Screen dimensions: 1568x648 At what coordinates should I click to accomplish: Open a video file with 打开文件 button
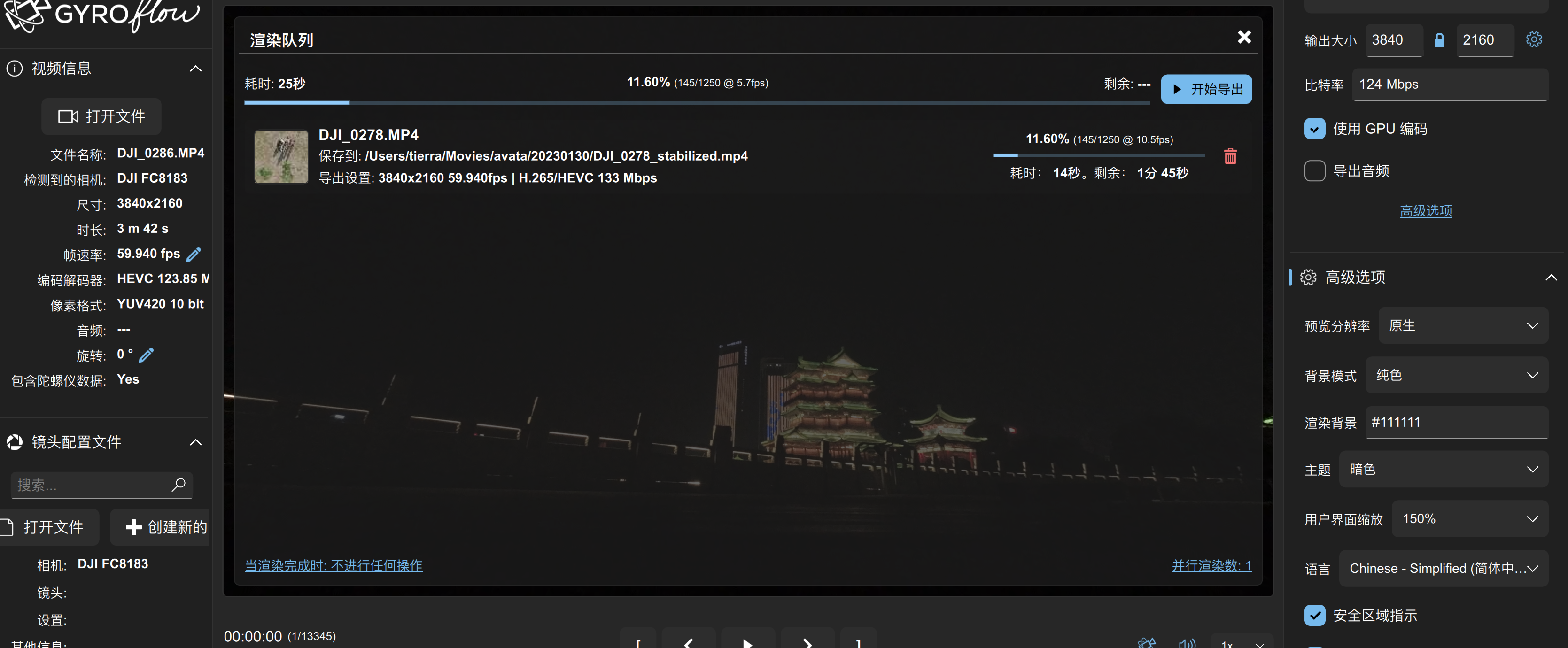pos(101,117)
